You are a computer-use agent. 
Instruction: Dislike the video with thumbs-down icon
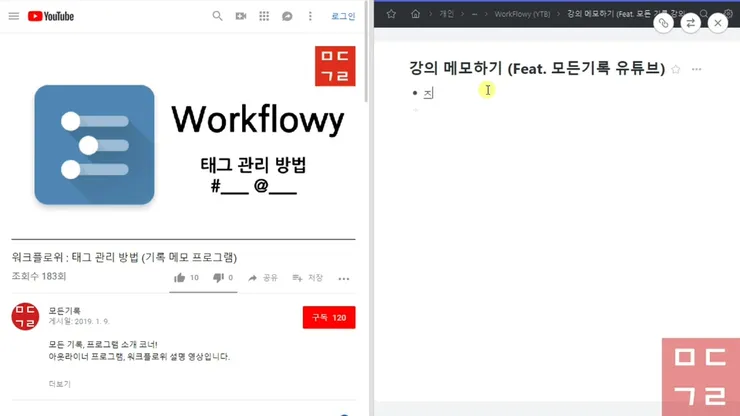[218, 278]
